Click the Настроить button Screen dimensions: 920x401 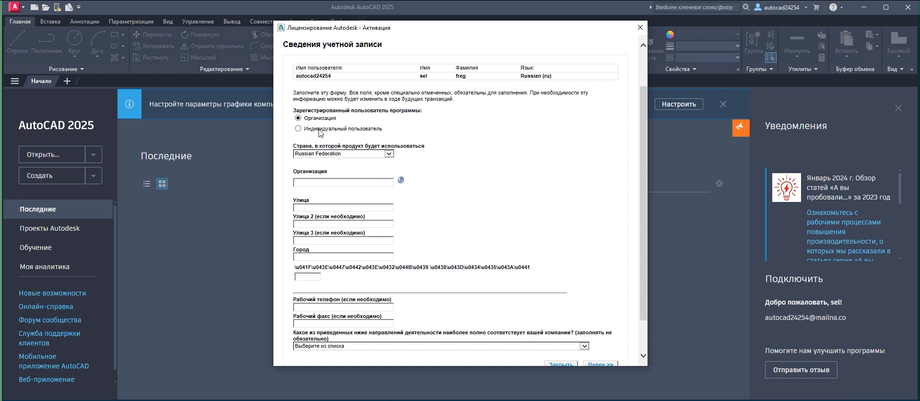[679, 104]
